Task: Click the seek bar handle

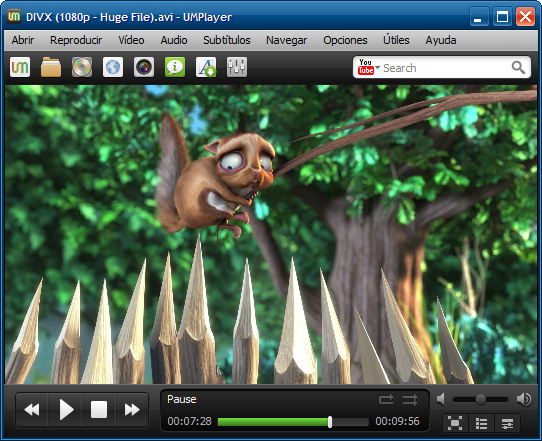Action: (330, 422)
